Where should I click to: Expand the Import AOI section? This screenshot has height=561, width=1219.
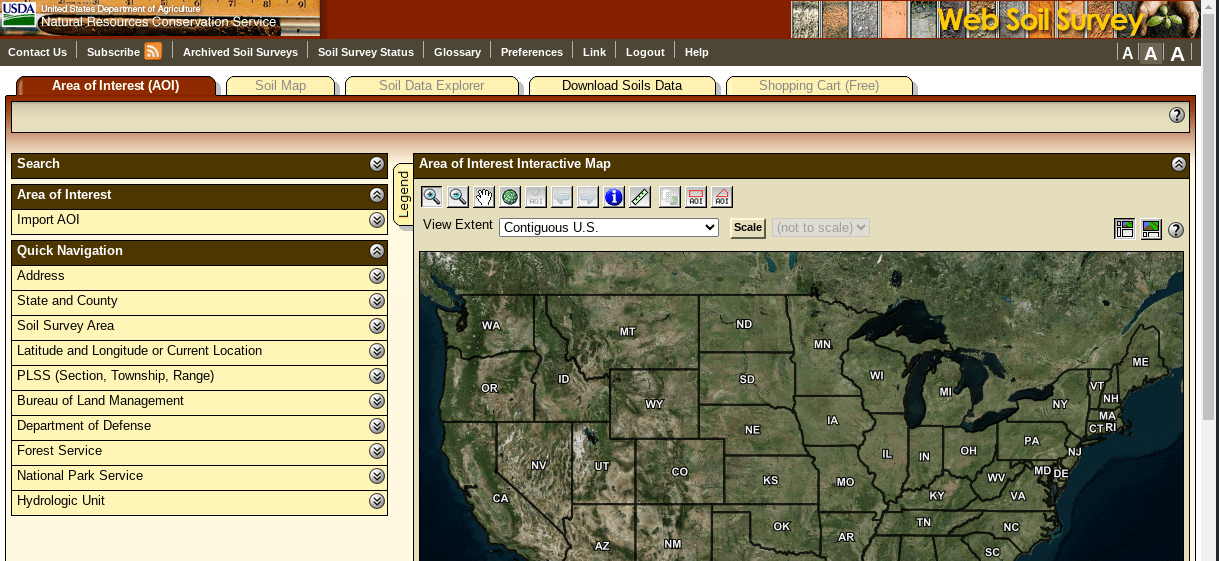pyautogui.click(x=377, y=220)
